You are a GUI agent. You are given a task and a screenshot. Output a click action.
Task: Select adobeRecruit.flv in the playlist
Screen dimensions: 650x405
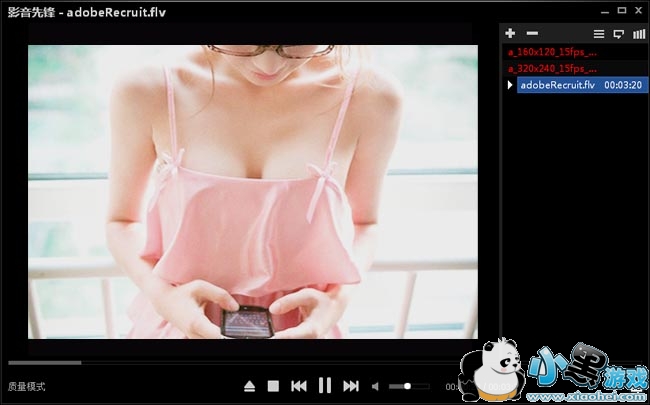coord(582,85)
